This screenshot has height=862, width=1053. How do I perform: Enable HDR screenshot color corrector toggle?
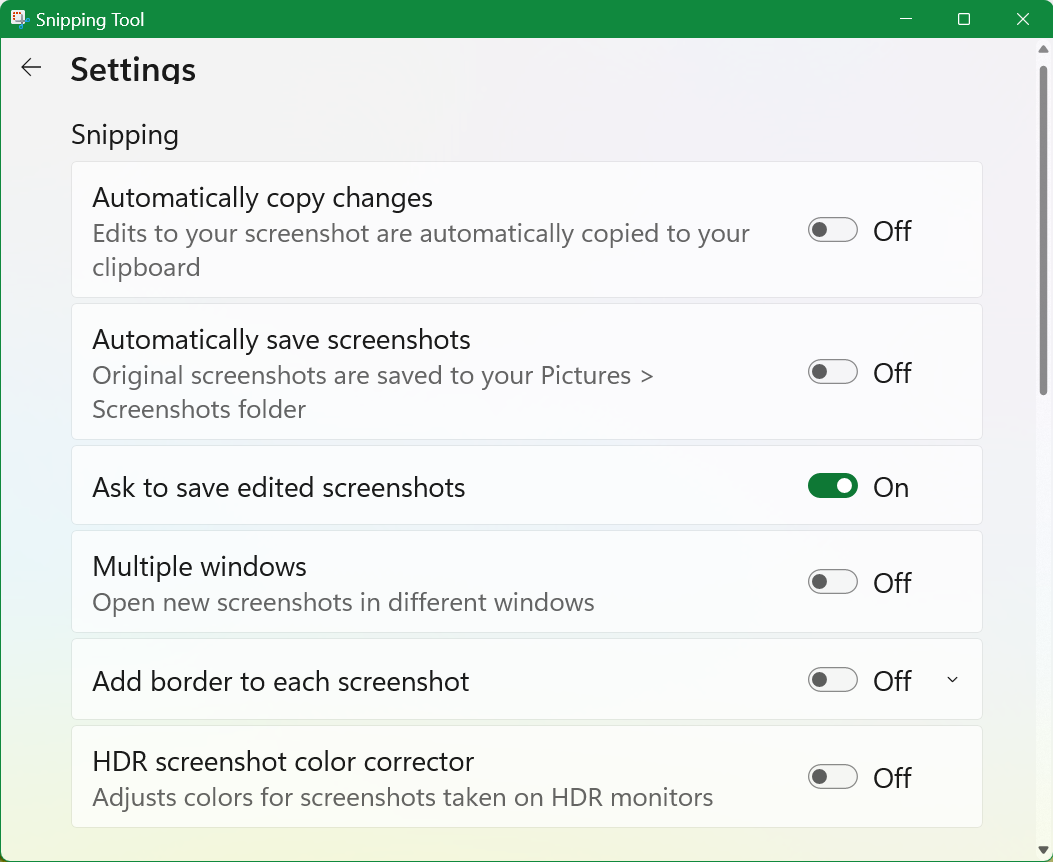(832, 777)
